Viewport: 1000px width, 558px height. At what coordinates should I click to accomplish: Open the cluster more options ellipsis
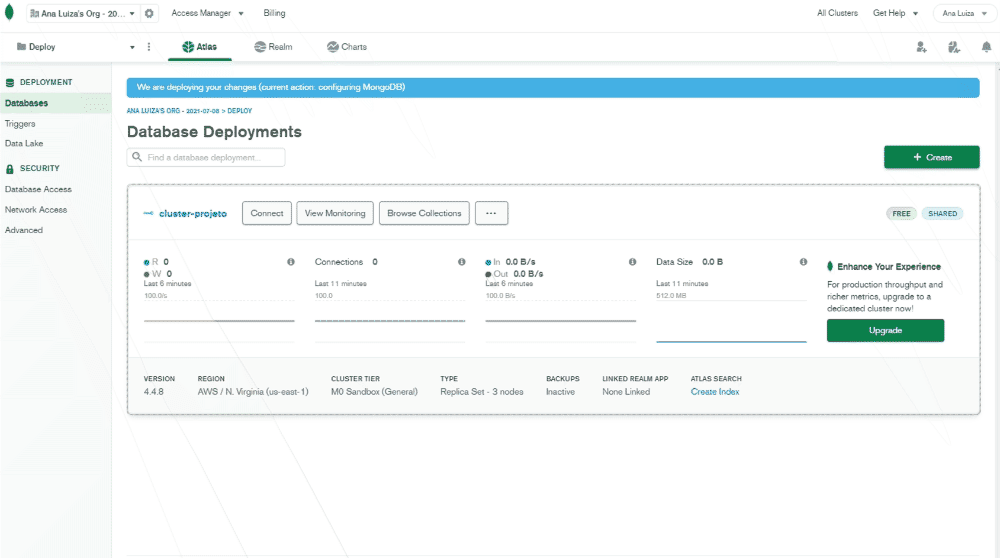tap(491, 213)
